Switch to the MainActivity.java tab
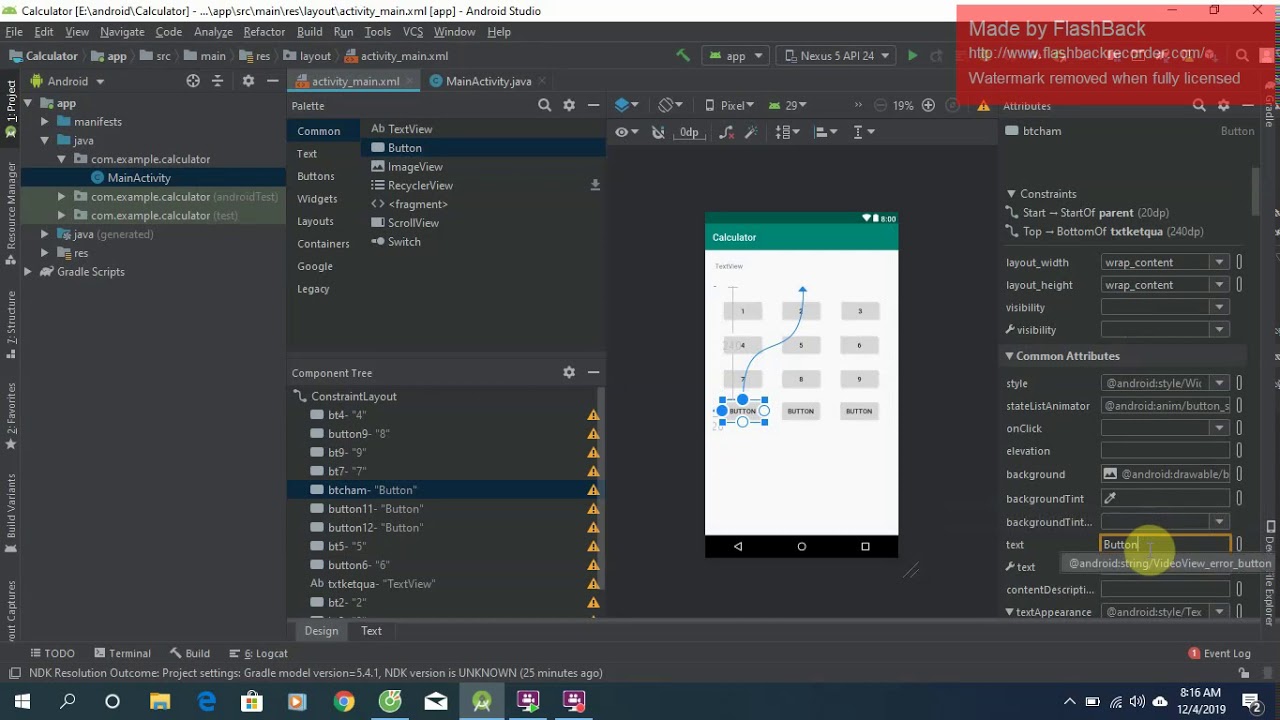The width and height of the screenshot is (1280, 720). pos(488,81)
